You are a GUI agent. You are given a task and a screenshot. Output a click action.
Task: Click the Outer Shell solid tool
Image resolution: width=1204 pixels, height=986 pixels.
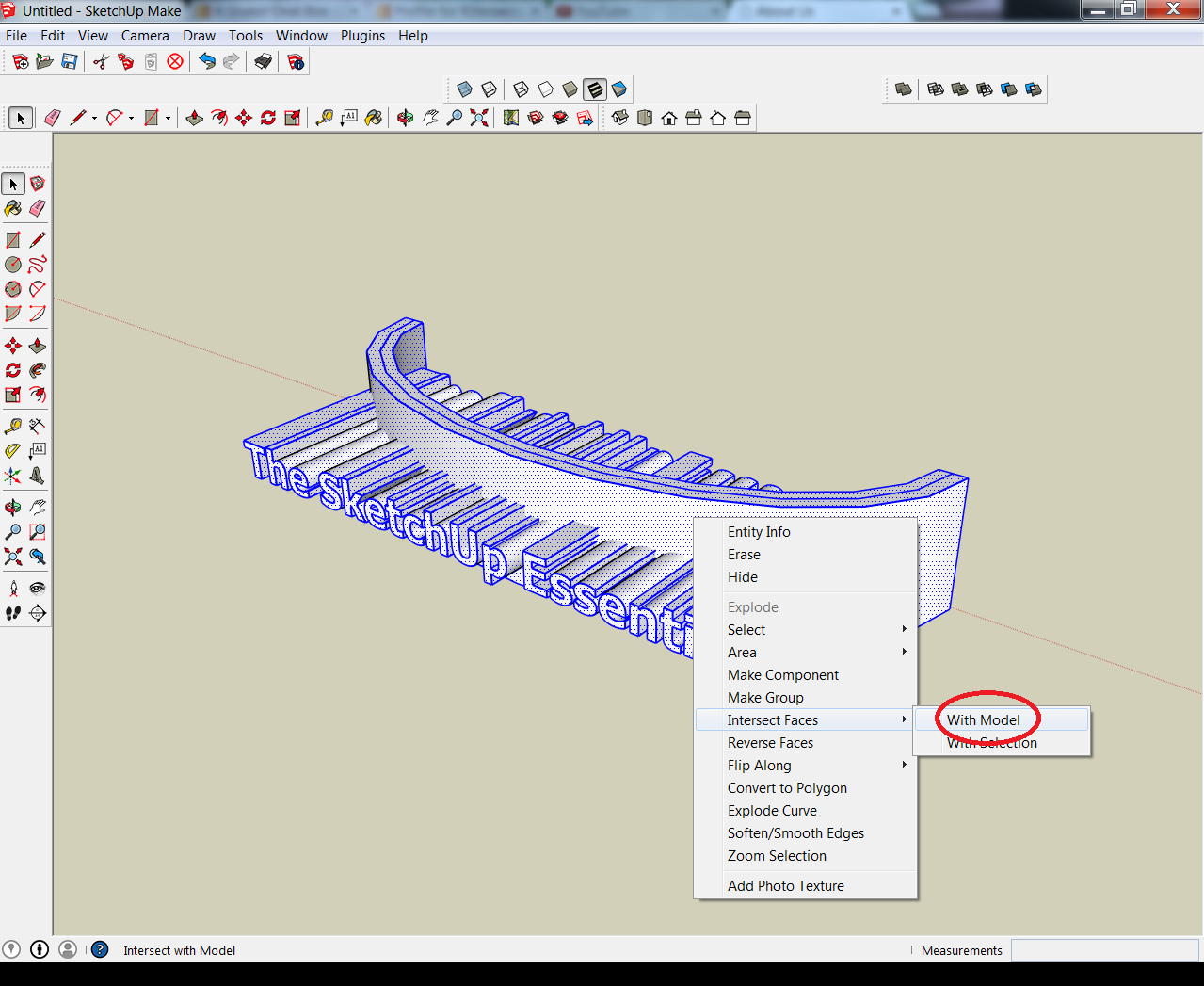904,89
